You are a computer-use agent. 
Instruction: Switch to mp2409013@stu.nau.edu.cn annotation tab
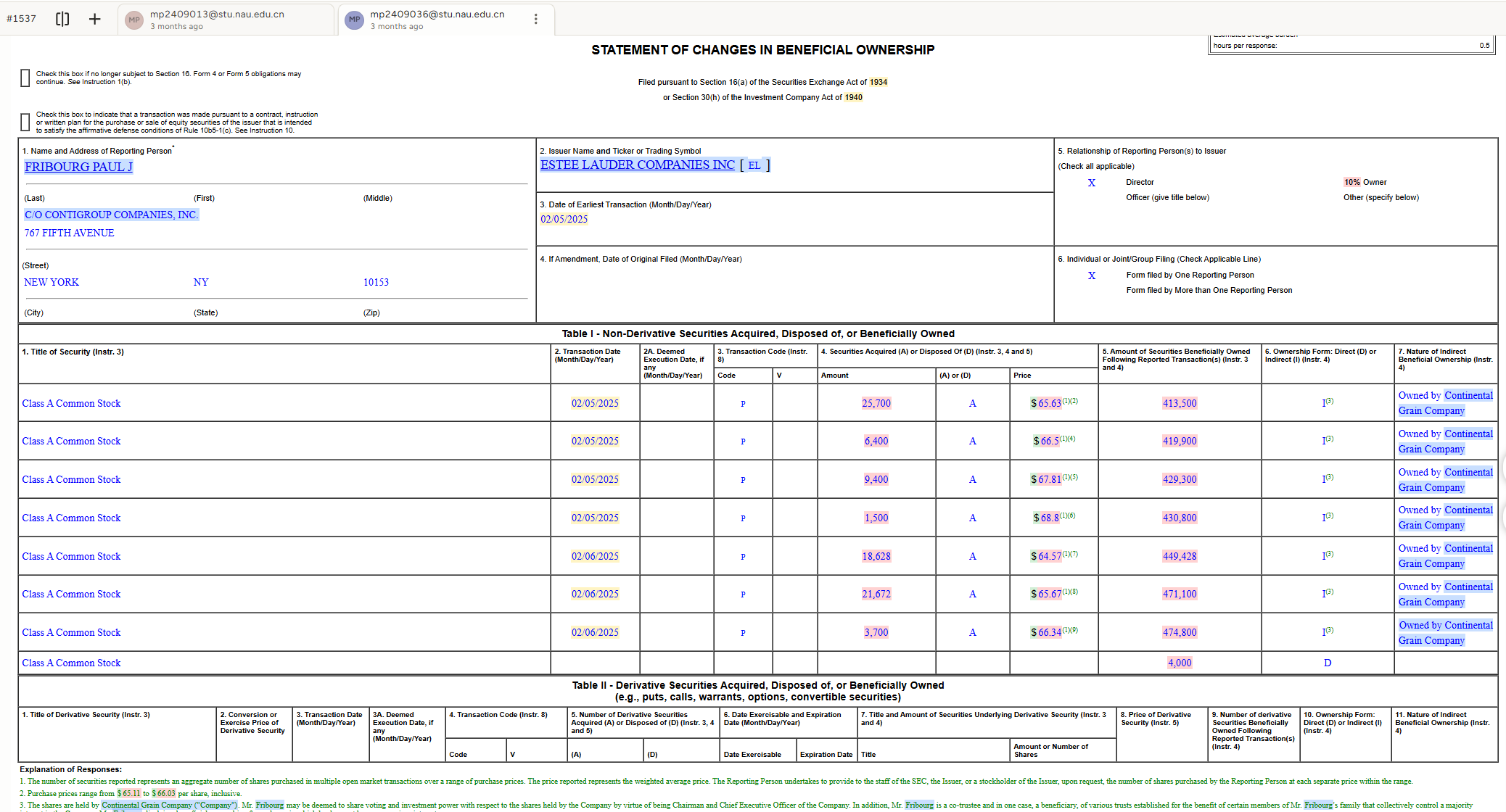(x=226, y=20)
